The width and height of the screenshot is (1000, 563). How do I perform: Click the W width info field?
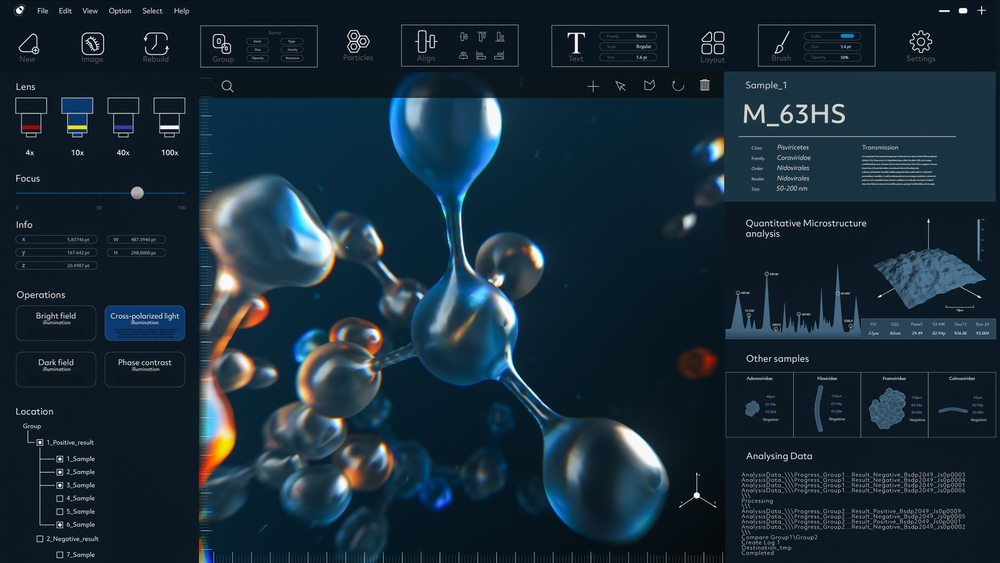coord(136,240)
